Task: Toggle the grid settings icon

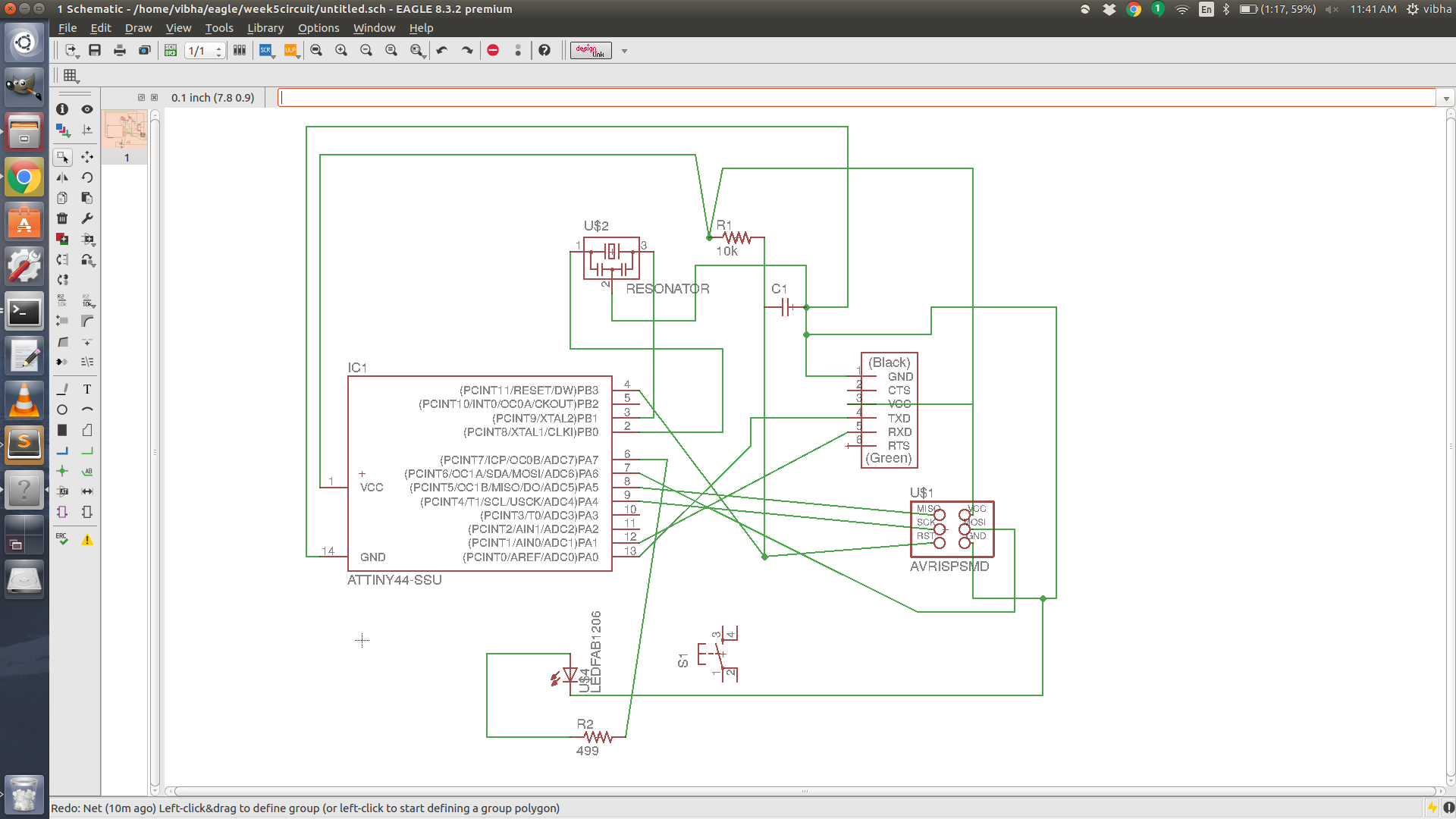Action: click(x=71, y=75)
